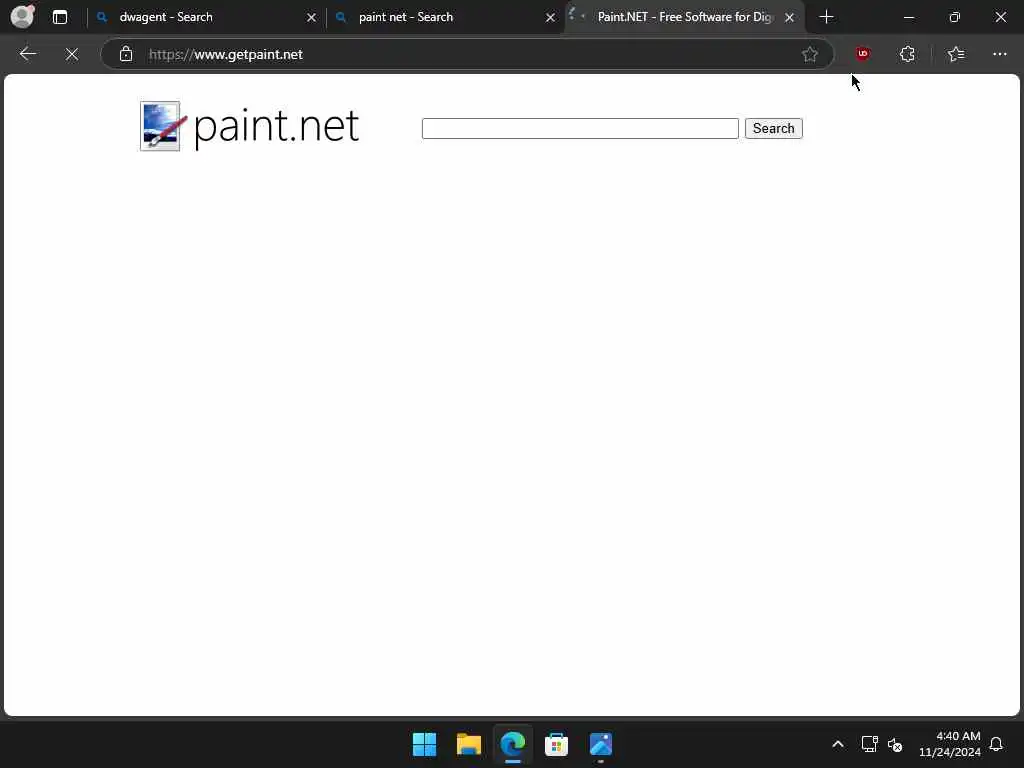Click the muted volume tray icon

coord(895,744)
